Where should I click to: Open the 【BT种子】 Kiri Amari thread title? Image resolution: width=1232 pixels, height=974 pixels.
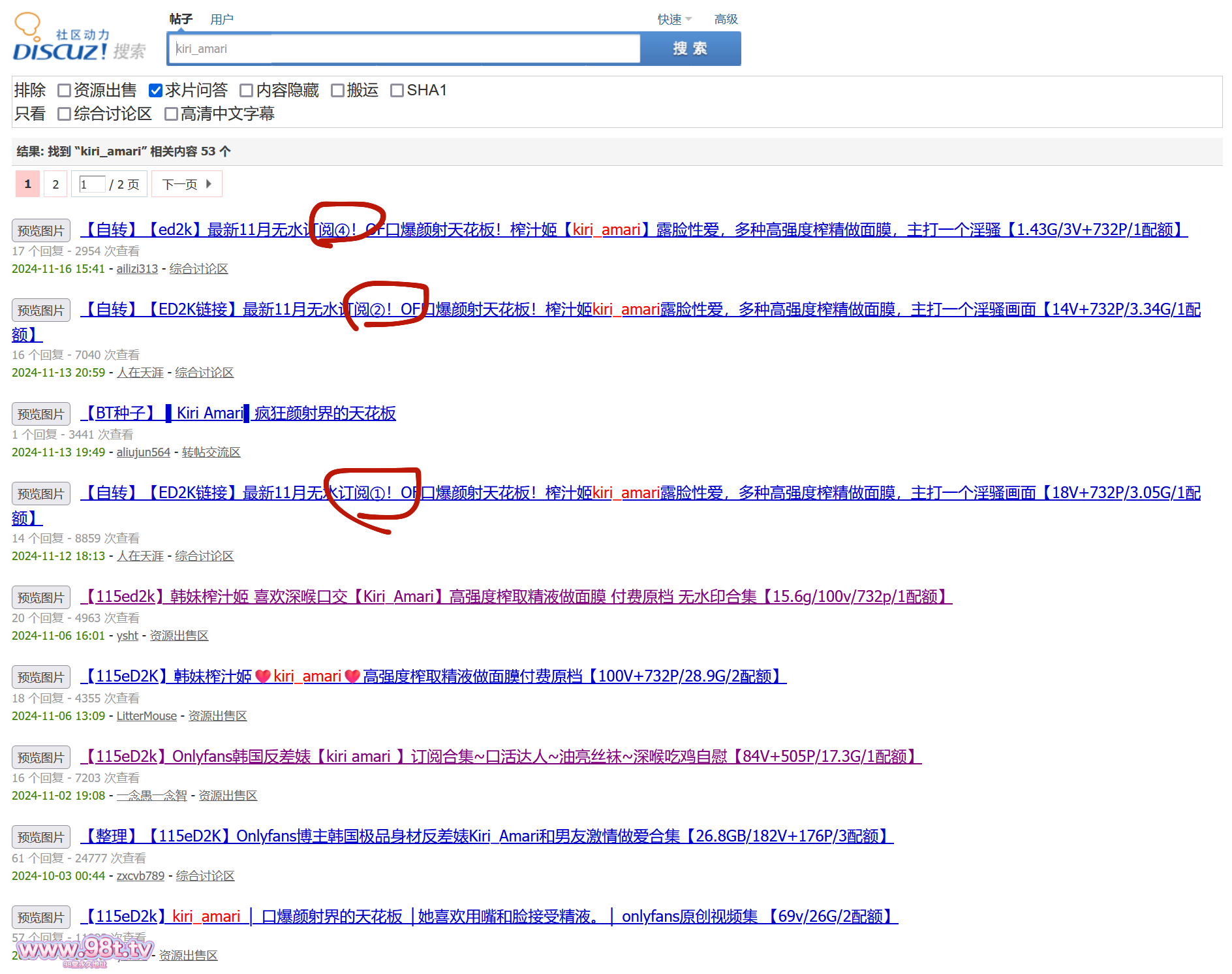(238, 413)
